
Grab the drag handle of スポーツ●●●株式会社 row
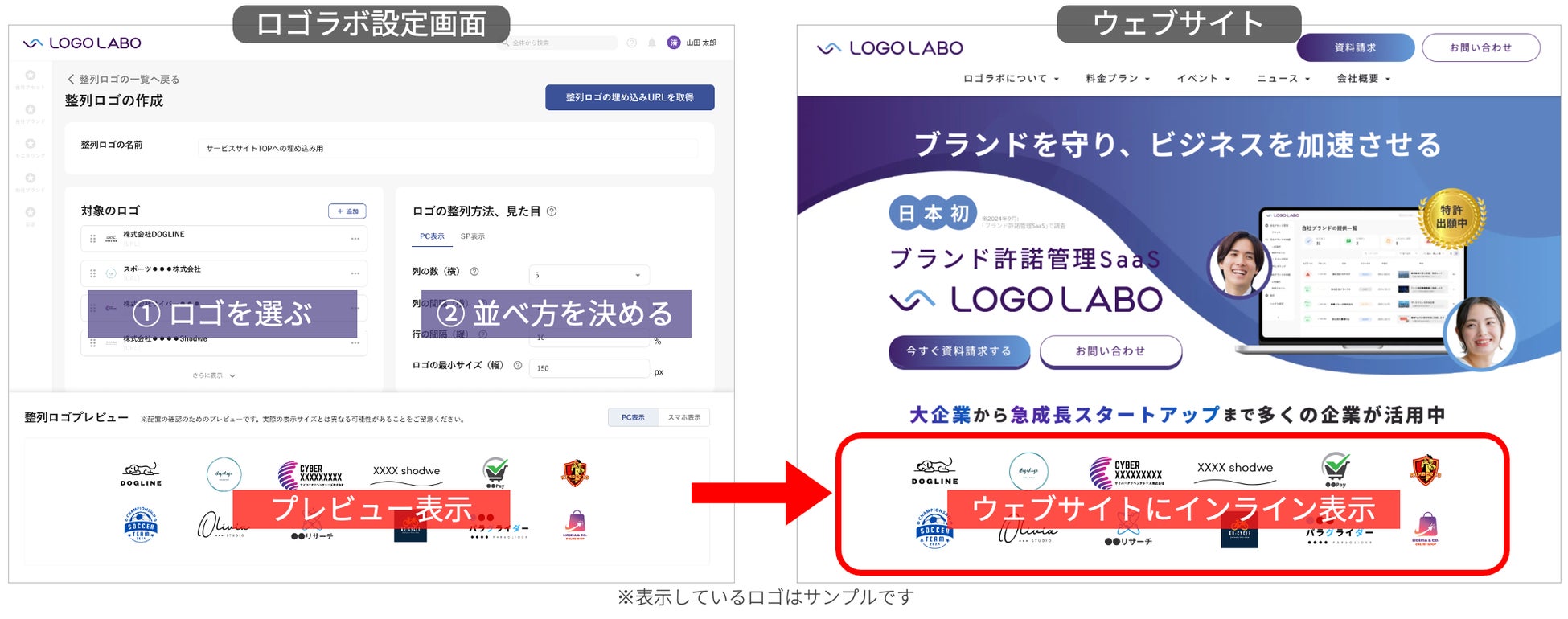[92, 273]
